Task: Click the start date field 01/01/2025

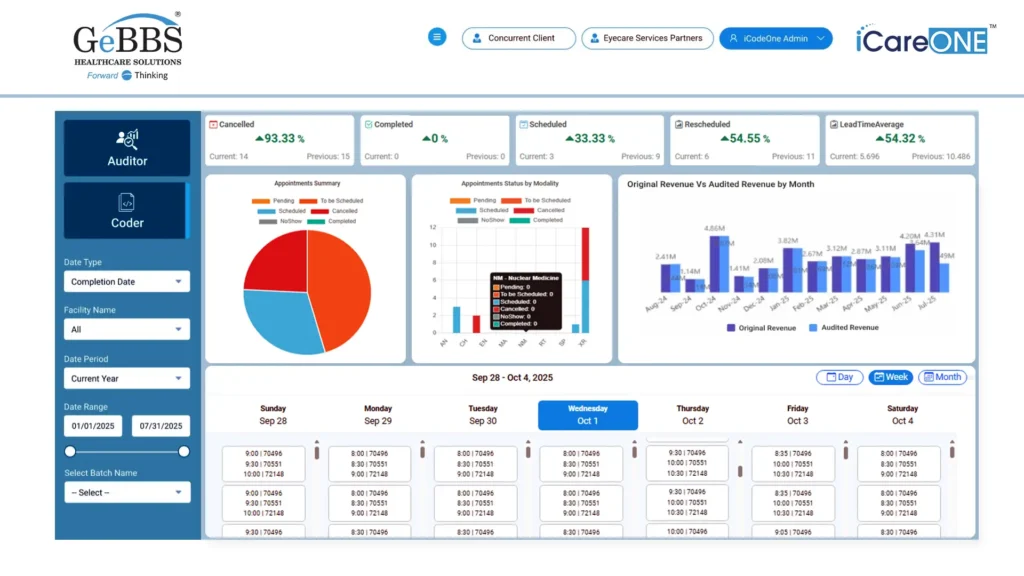Action: click(93, 426)
